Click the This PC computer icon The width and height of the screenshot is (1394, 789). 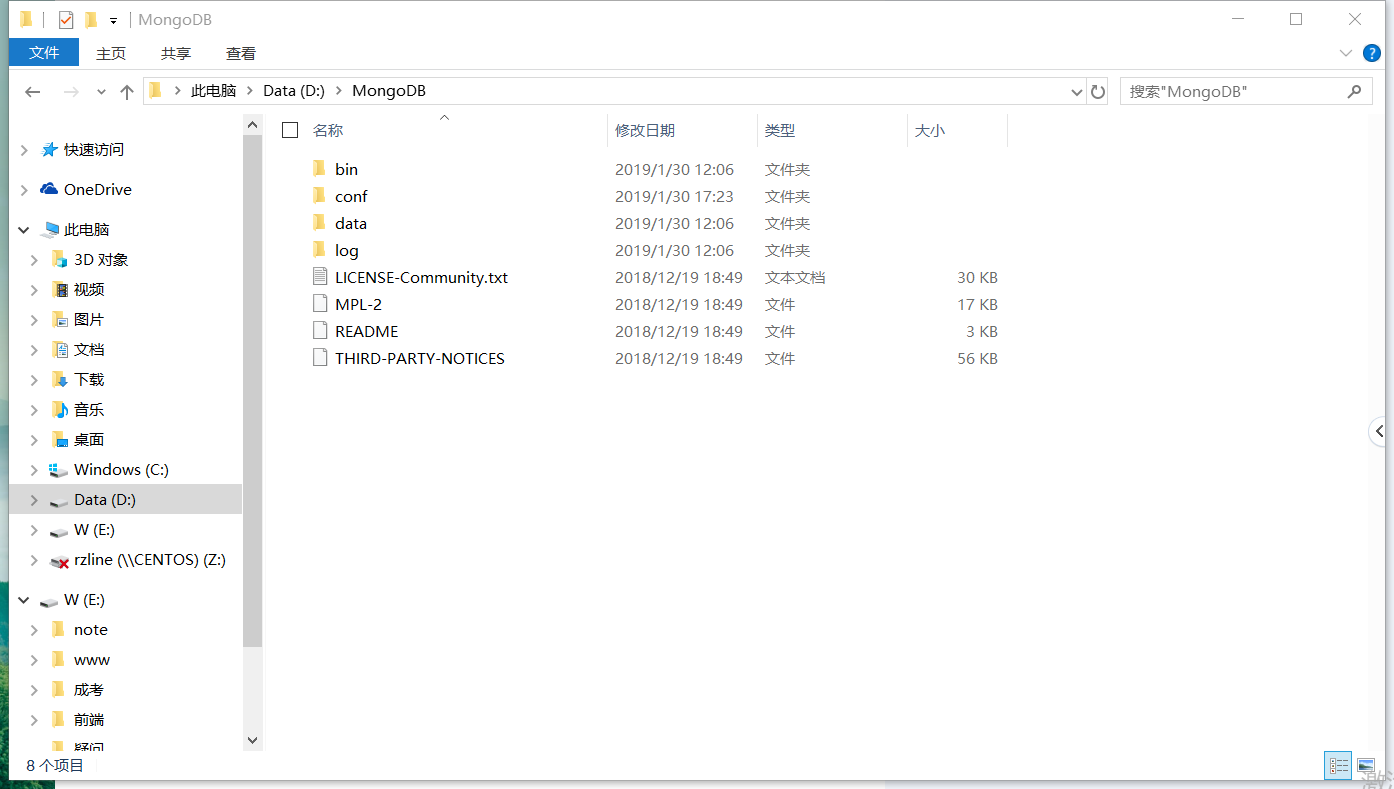49,230
